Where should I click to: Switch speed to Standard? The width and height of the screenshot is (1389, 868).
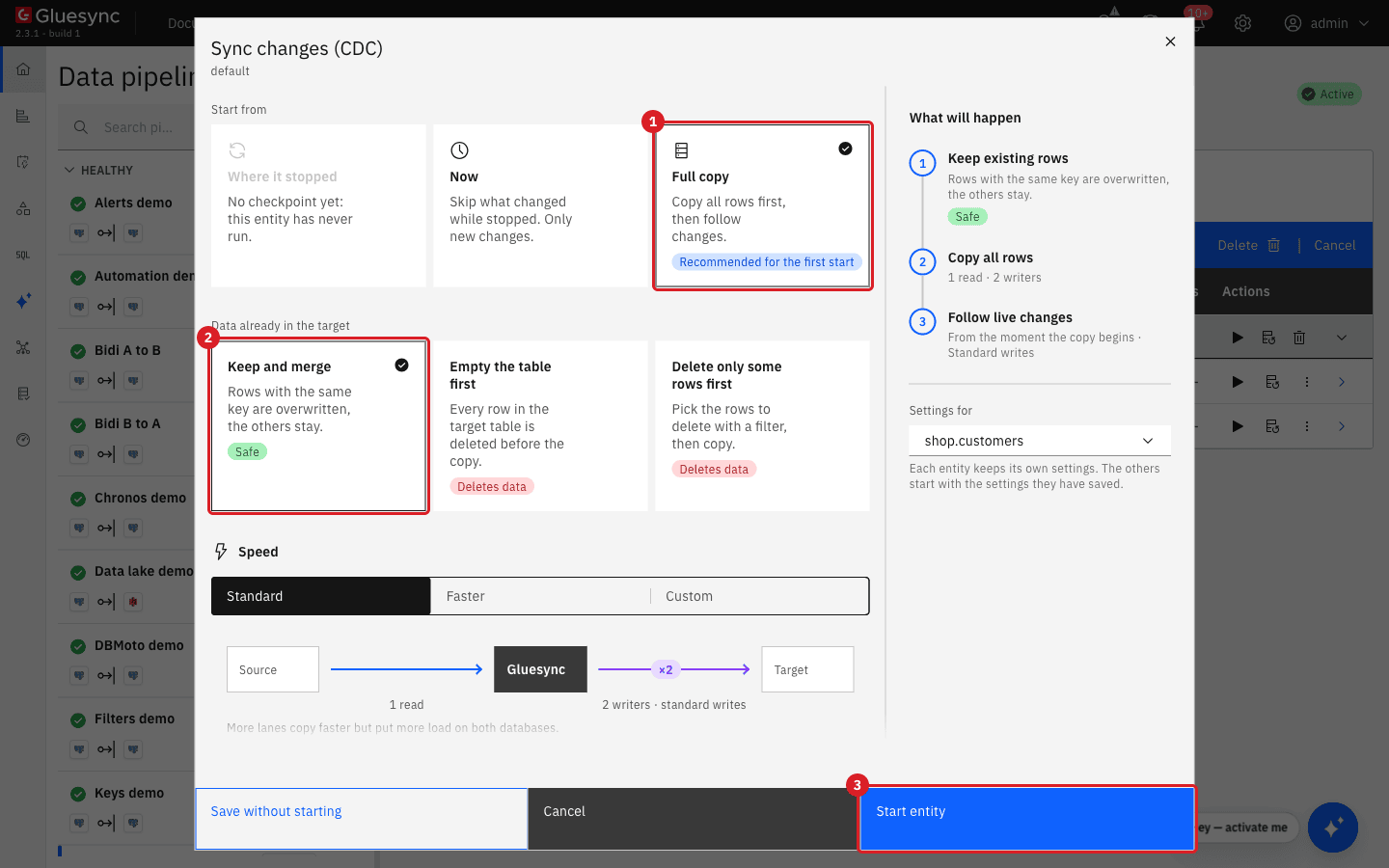(x=320, y=596)
